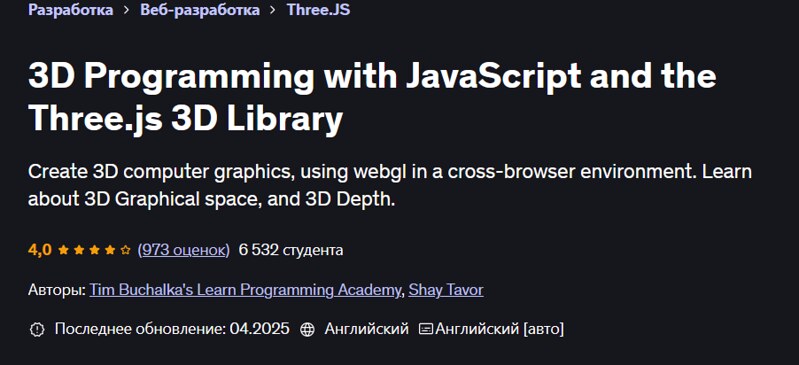Open Tim Buchalka's Learn Programming Academy profile
Viewport: 799px width, 365px height.
pyautogui.click(x=245, y=290)
